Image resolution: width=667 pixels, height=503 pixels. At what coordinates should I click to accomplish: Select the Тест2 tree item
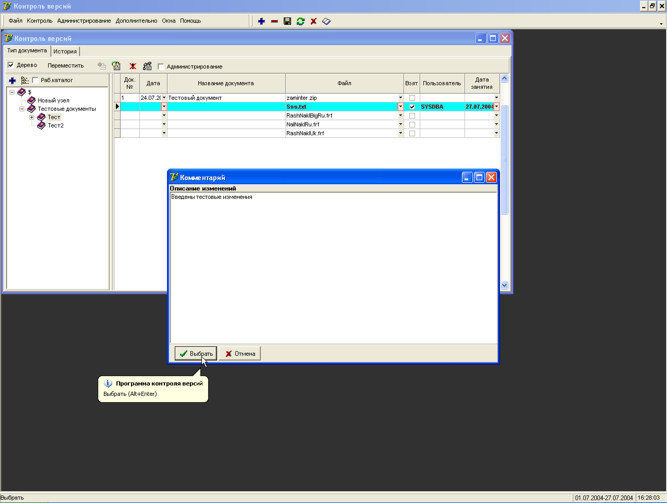56,126
